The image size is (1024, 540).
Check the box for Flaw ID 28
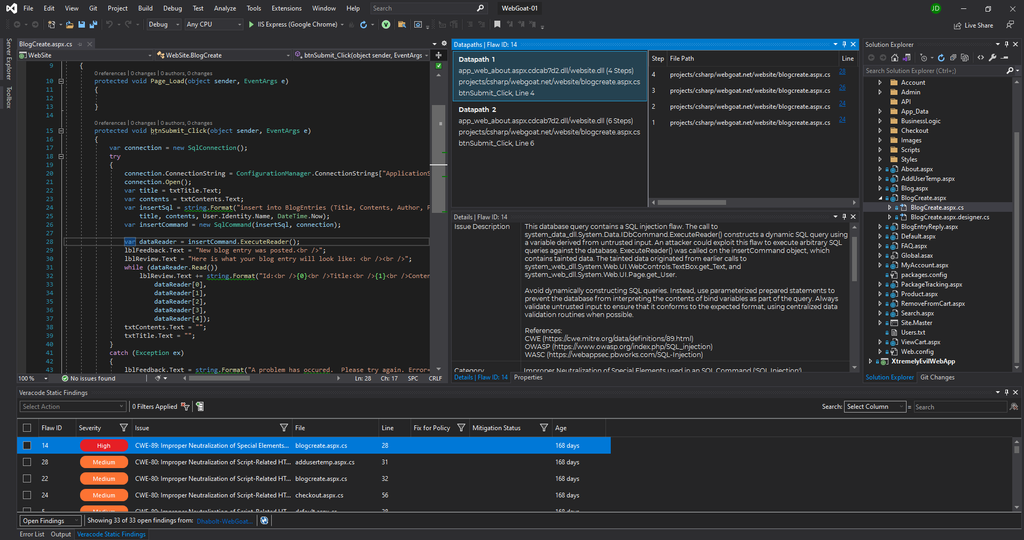pyautogui.click(x=27, y=462)
